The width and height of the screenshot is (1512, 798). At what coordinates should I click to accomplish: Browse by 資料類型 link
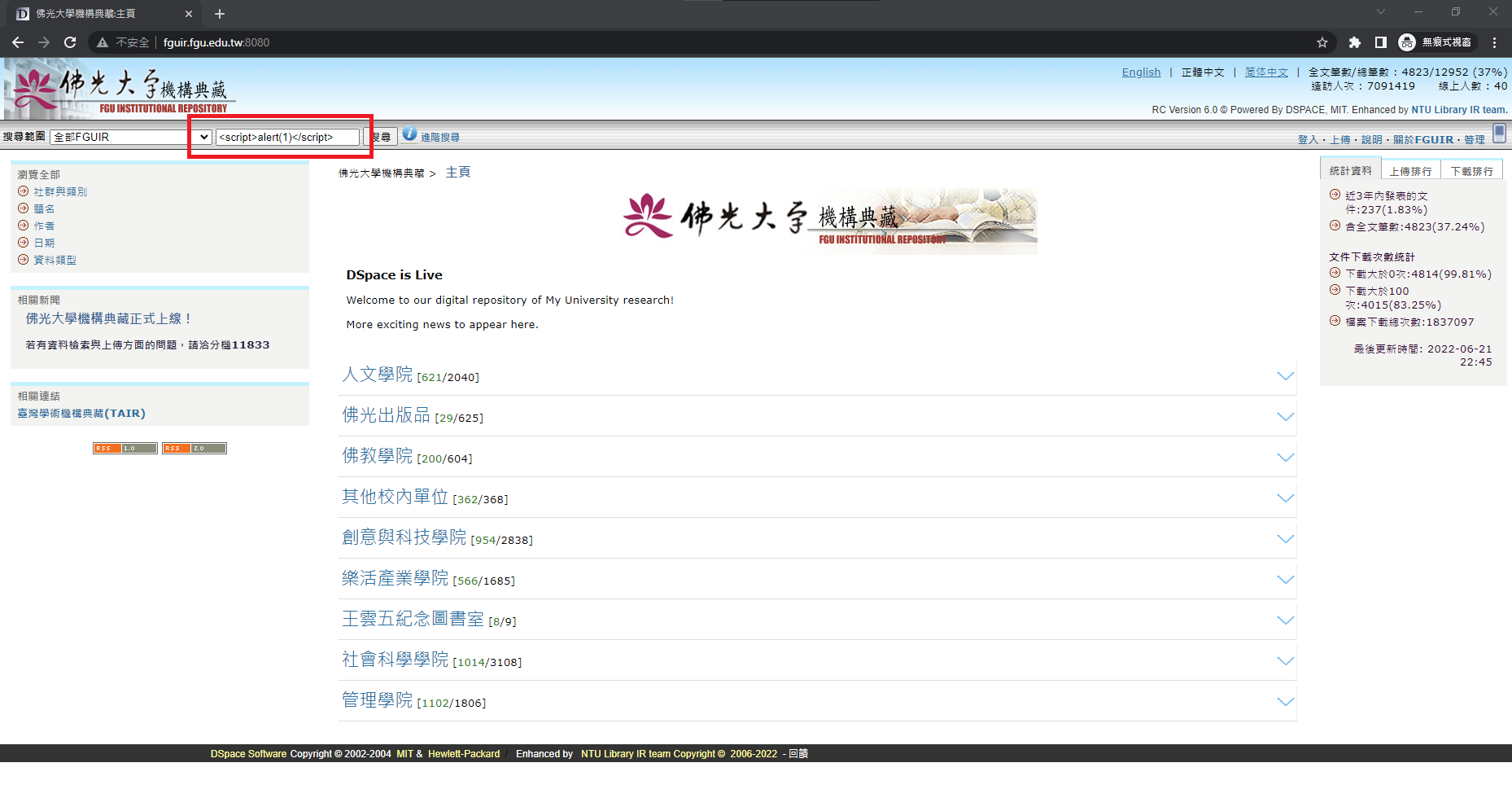click(x=55, y=261)
